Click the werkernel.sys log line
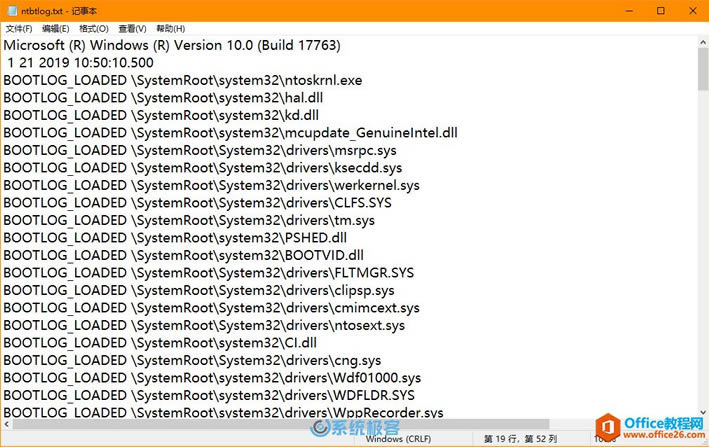The width and height of the screenshot is (709, 447). (x=212, y=185)
